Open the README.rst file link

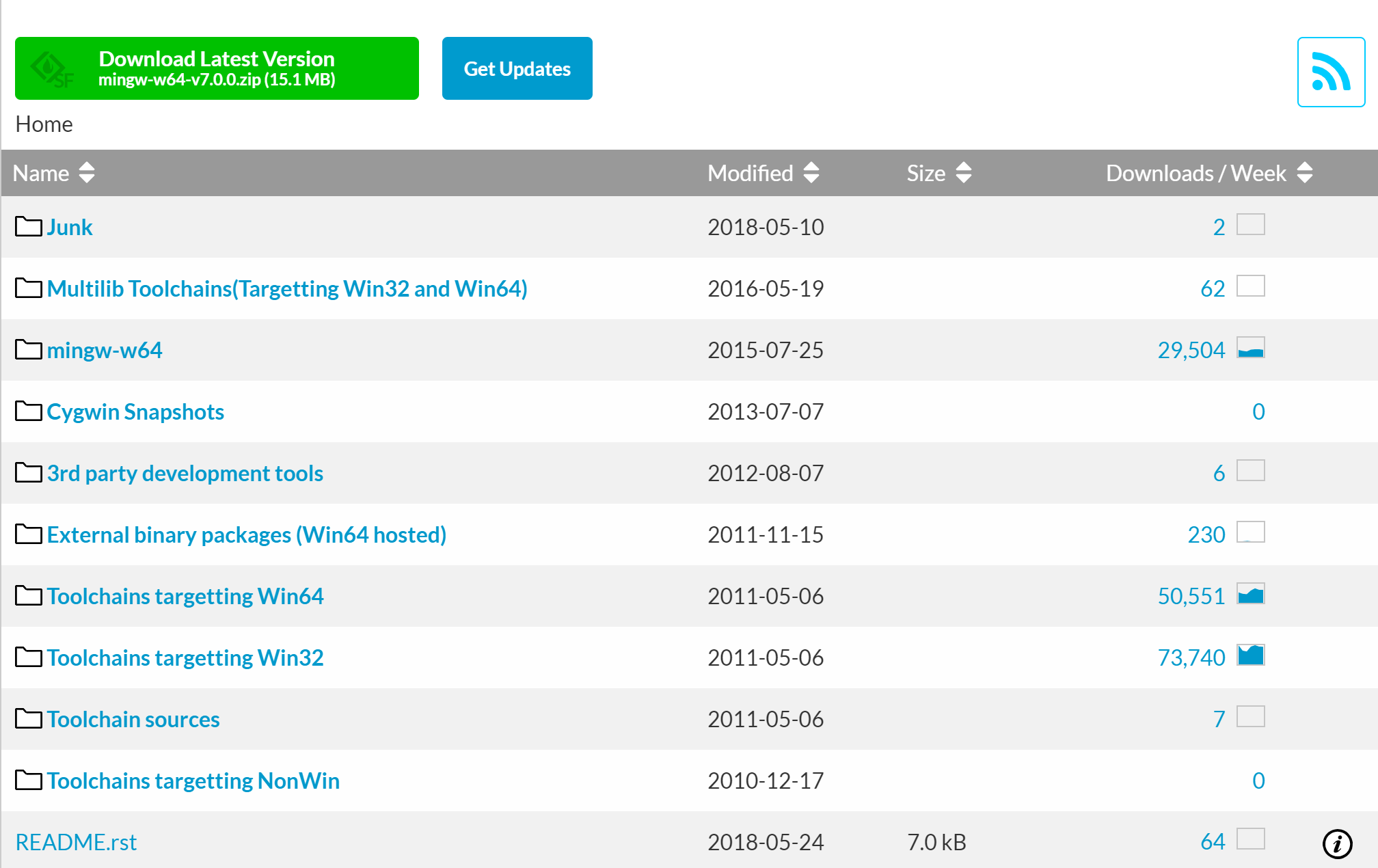[x=76, y=842]
